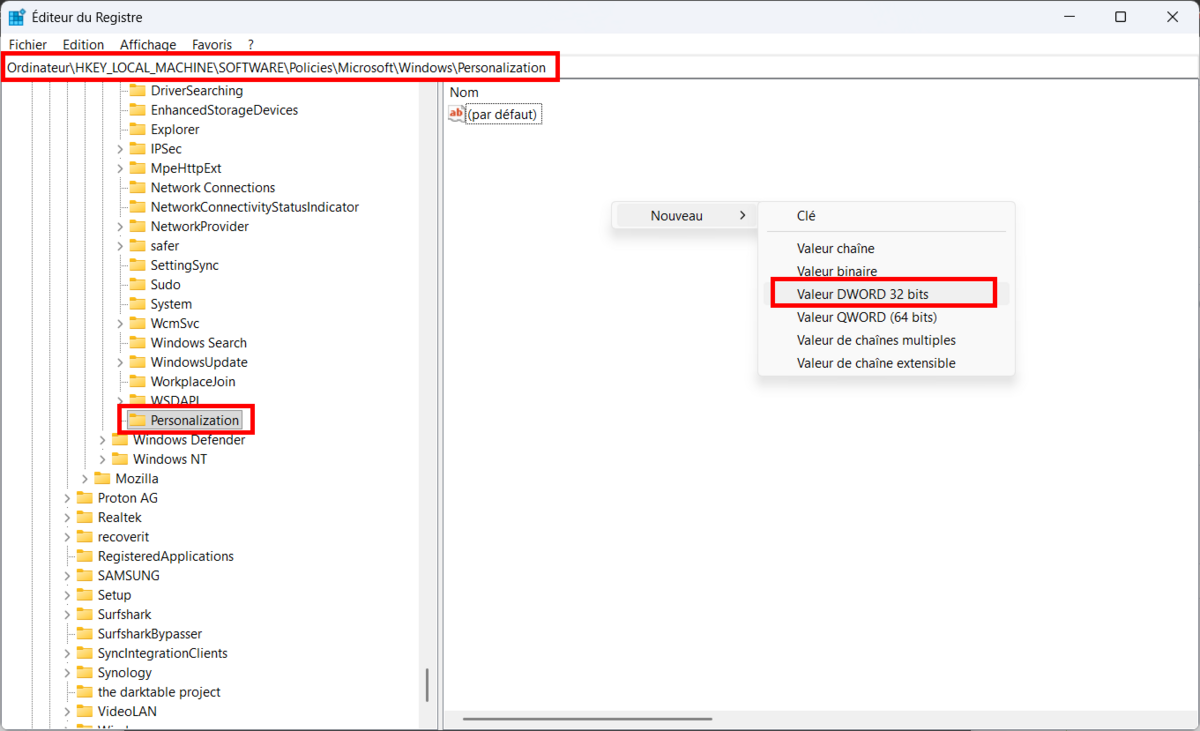1200x731 pixels.
Task: Click the WorkplaceJoin folder icon
Action: 137,382
